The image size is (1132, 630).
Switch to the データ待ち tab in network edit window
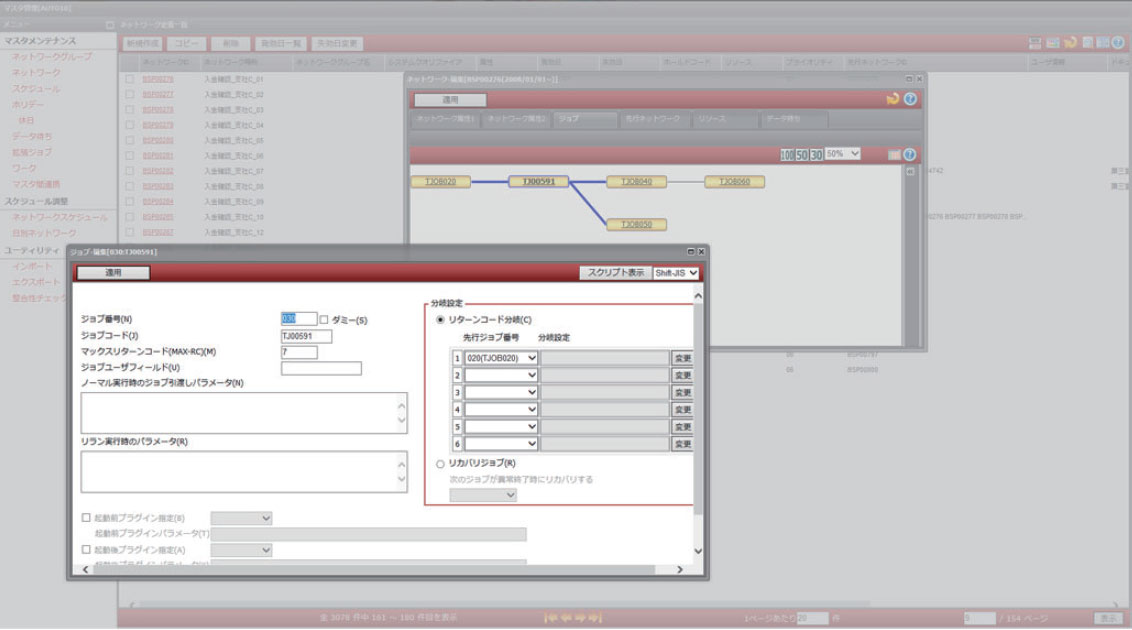click(x=796, y=119)
